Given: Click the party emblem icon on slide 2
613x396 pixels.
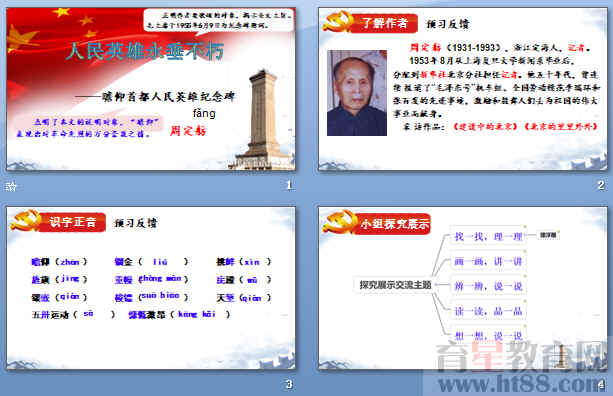Looking at the screenshot, I should 338,22.
